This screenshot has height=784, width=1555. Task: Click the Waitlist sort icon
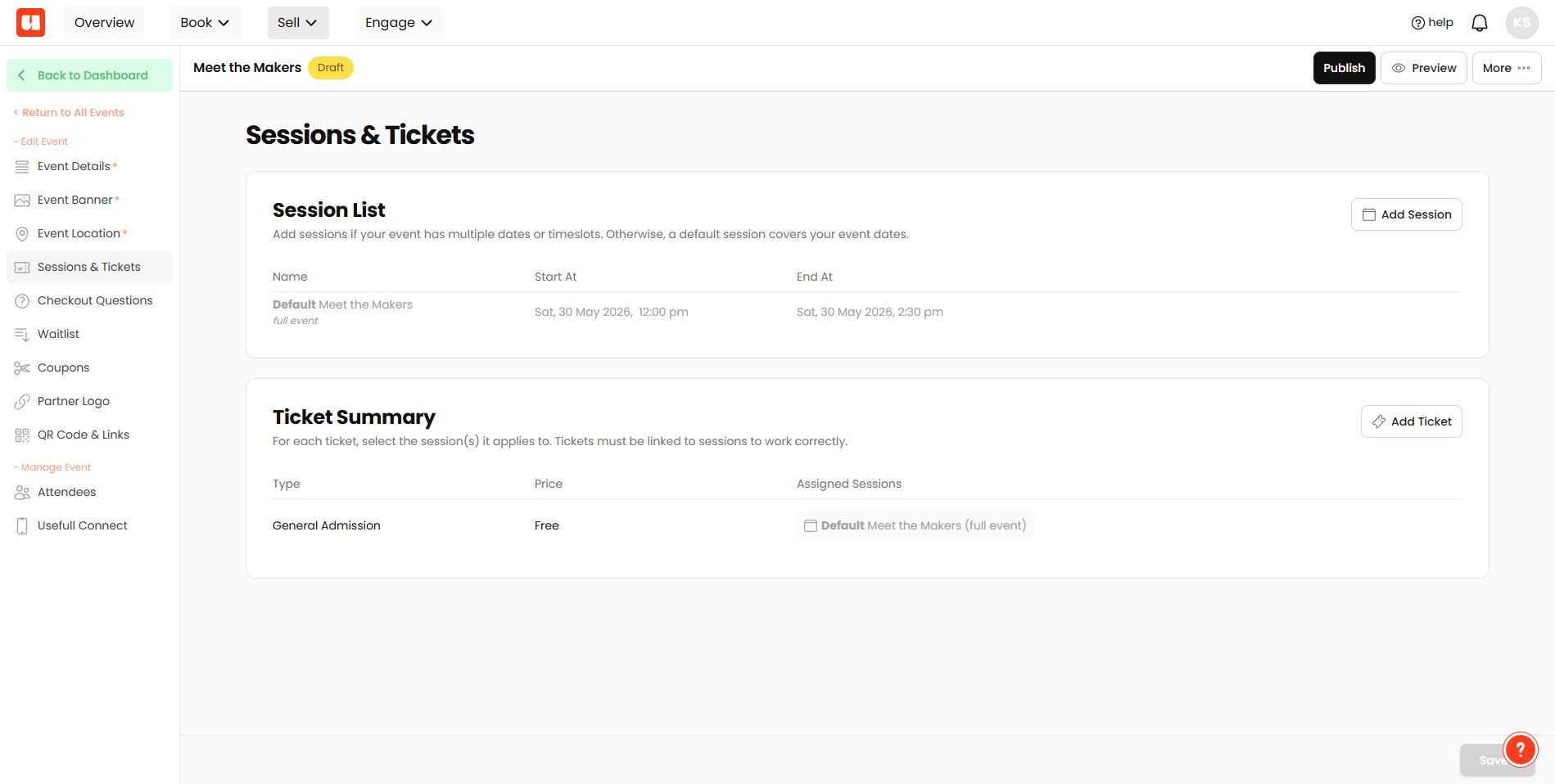[x=22, y=335]
